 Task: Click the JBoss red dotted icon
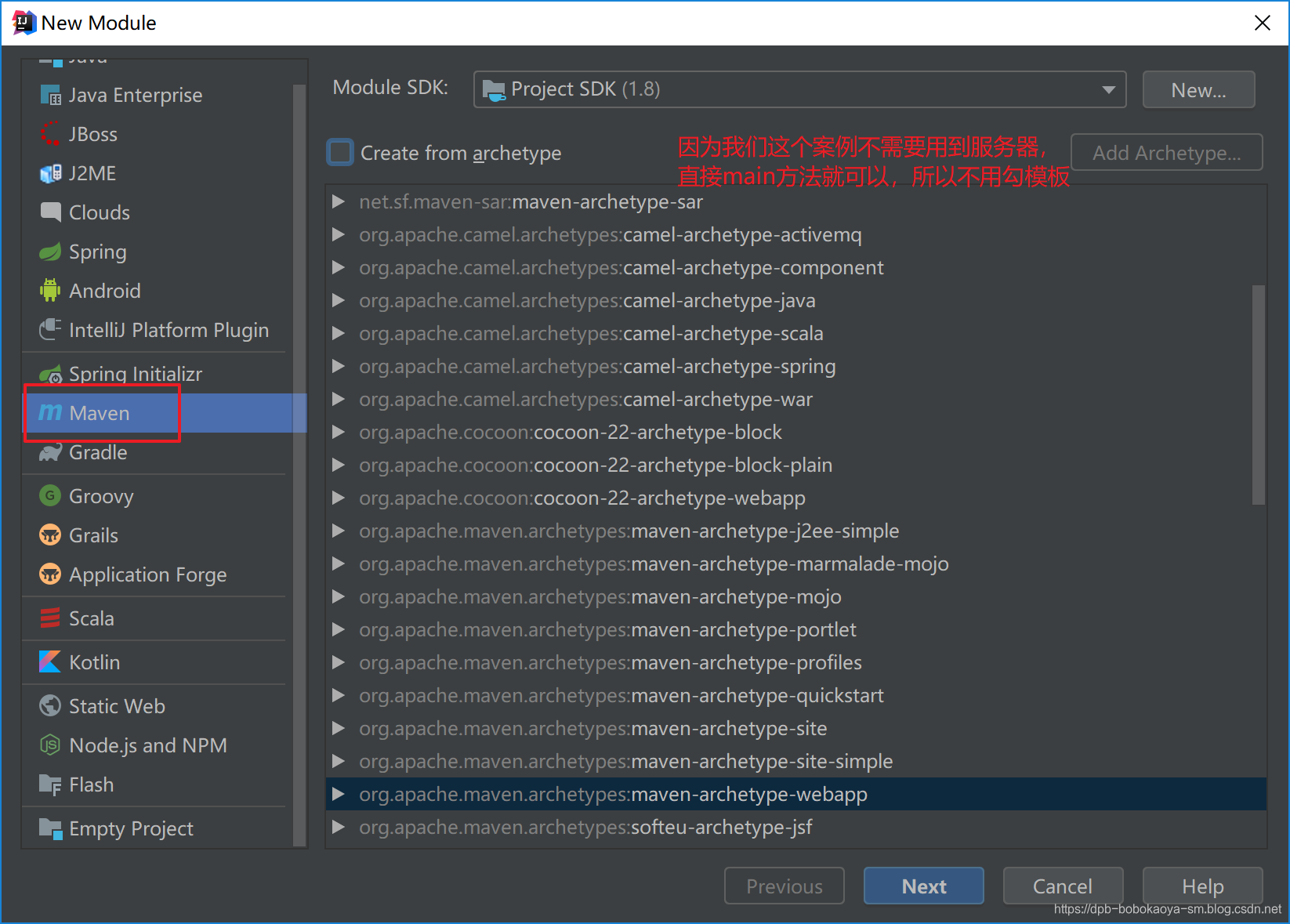(50, 134)
